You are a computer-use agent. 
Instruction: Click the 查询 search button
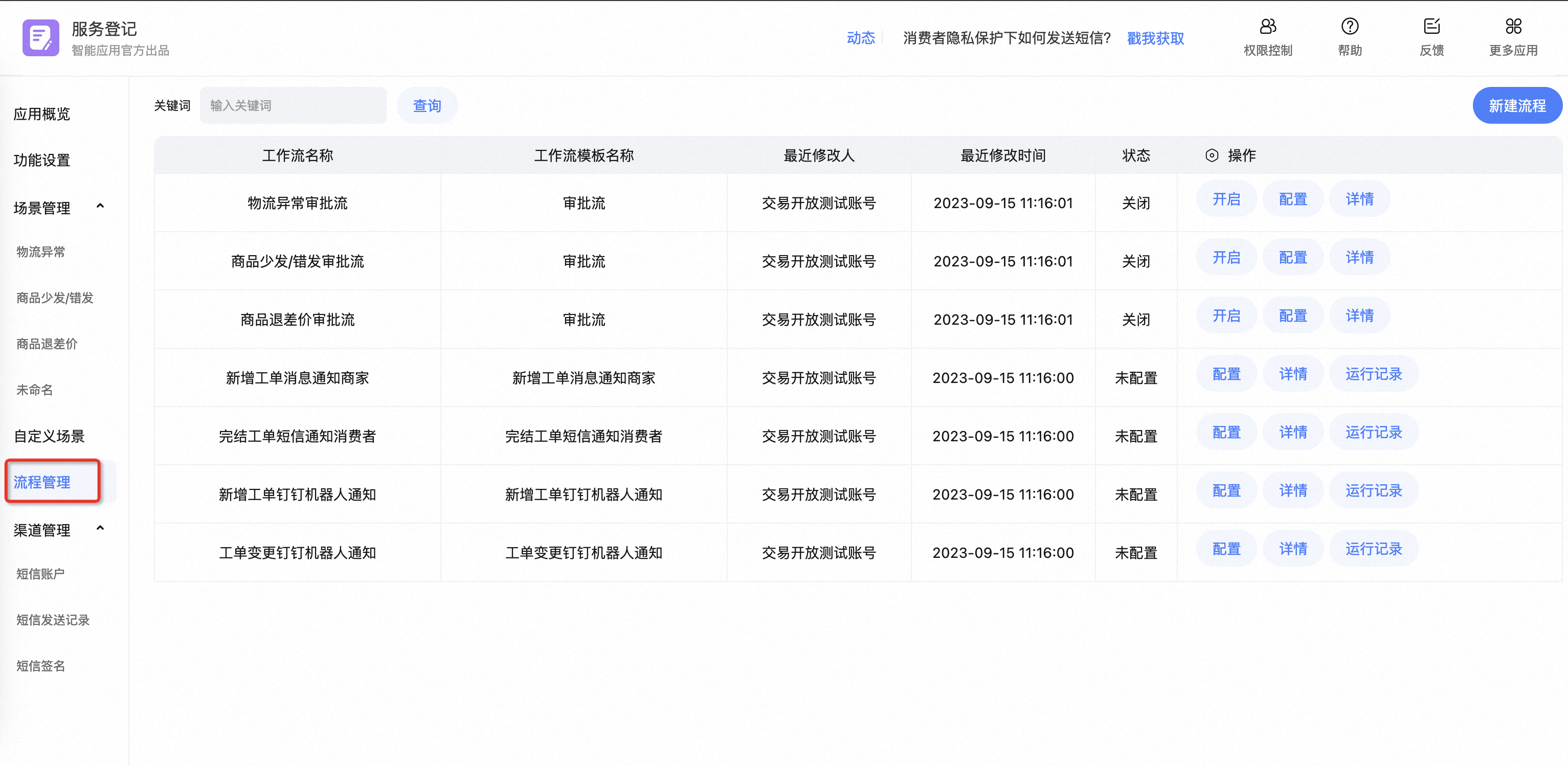pyautogui.click(x=427, y=106)
